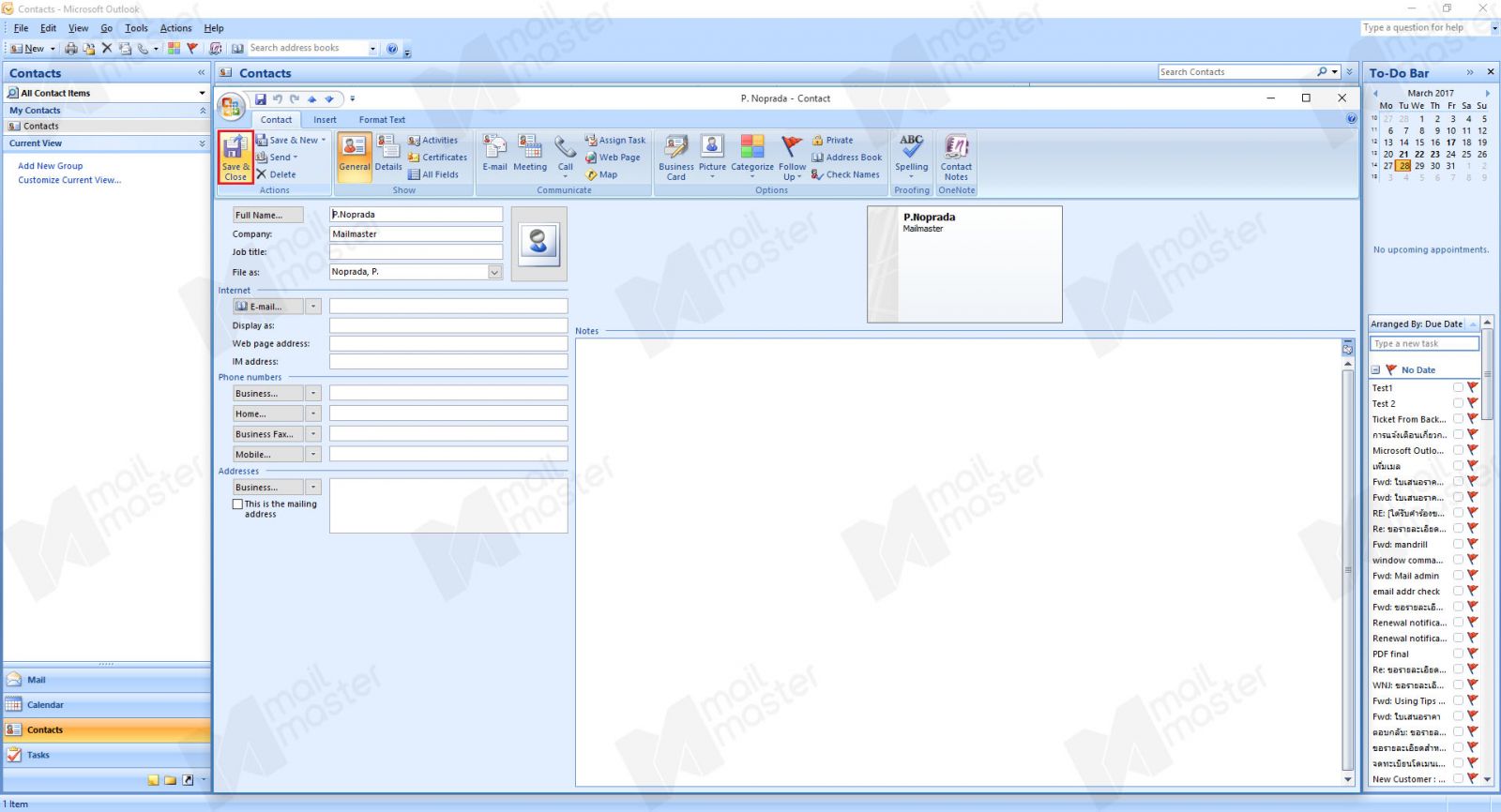Tick the checkbox beside Test 2 task
This screenshot has height=812, width=1501.
(1458, 403)
